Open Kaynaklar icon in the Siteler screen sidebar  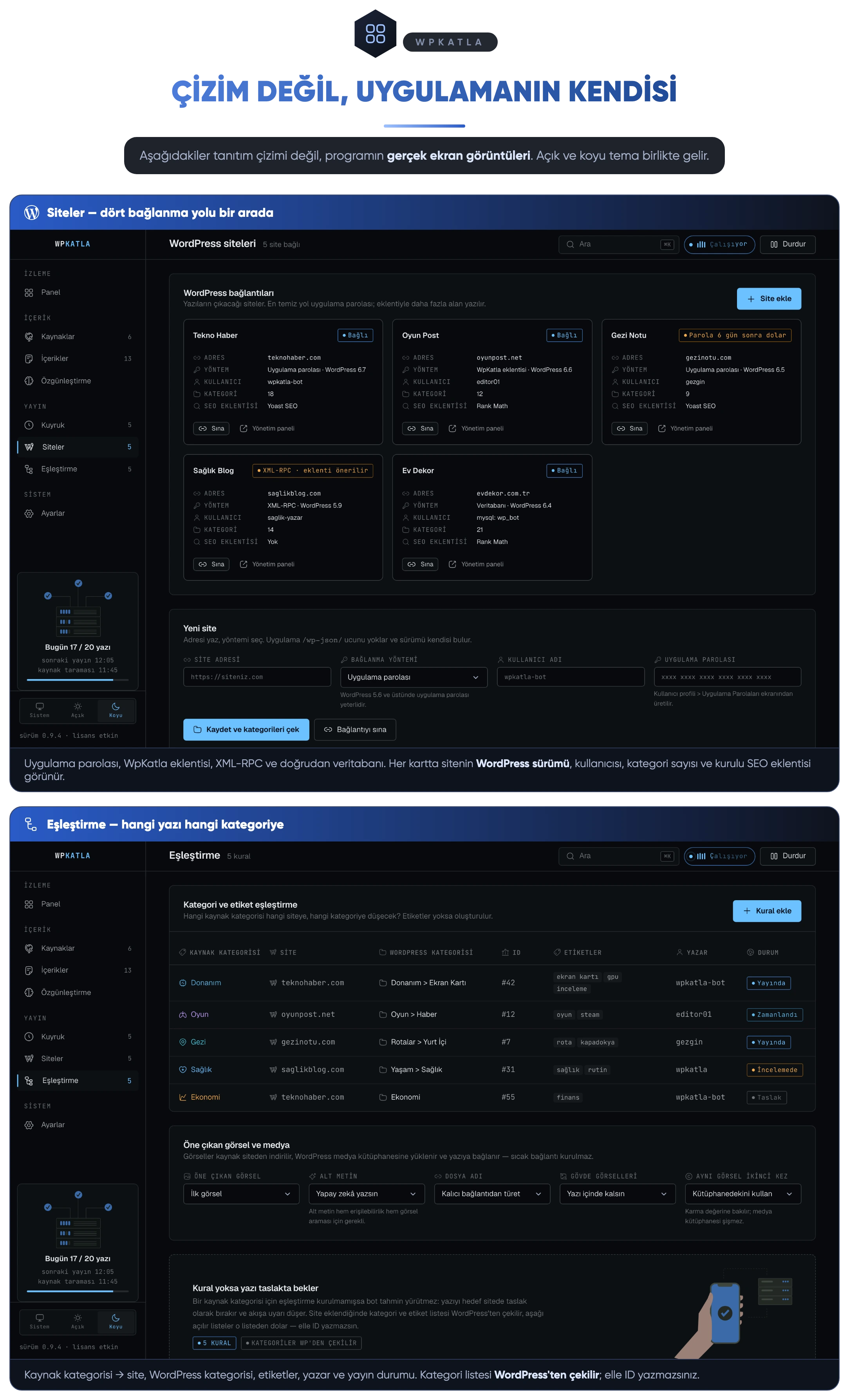point(29,337)
